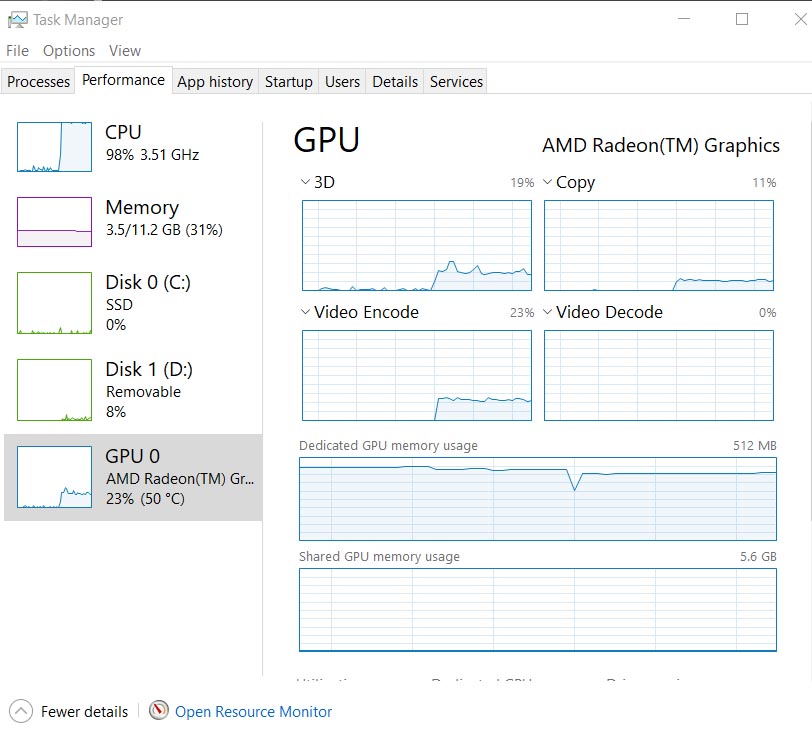Click the Fewer details up-arrow icon
Image resolution: width=812 pixels, height=729 pixels.
point(21,711)
